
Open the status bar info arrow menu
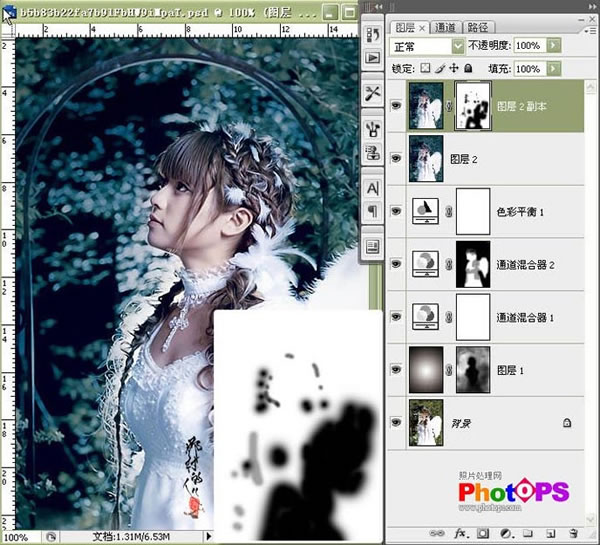point(209,537)
